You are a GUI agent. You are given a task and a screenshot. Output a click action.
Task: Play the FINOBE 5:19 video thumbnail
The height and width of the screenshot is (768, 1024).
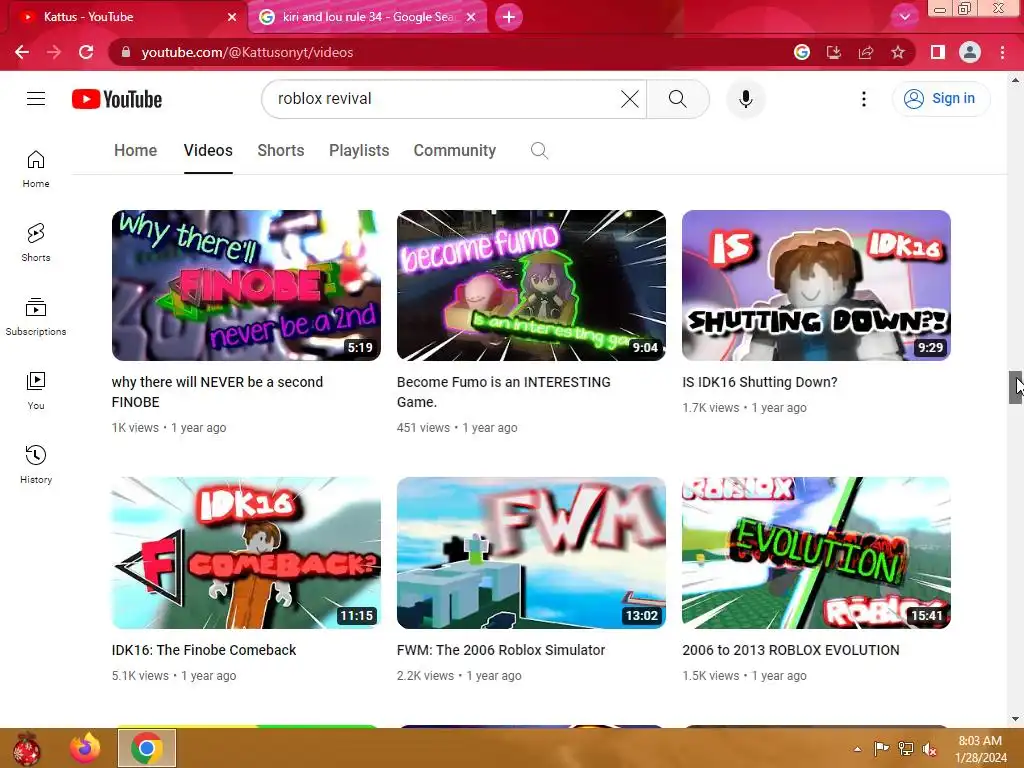click(246, 285)
